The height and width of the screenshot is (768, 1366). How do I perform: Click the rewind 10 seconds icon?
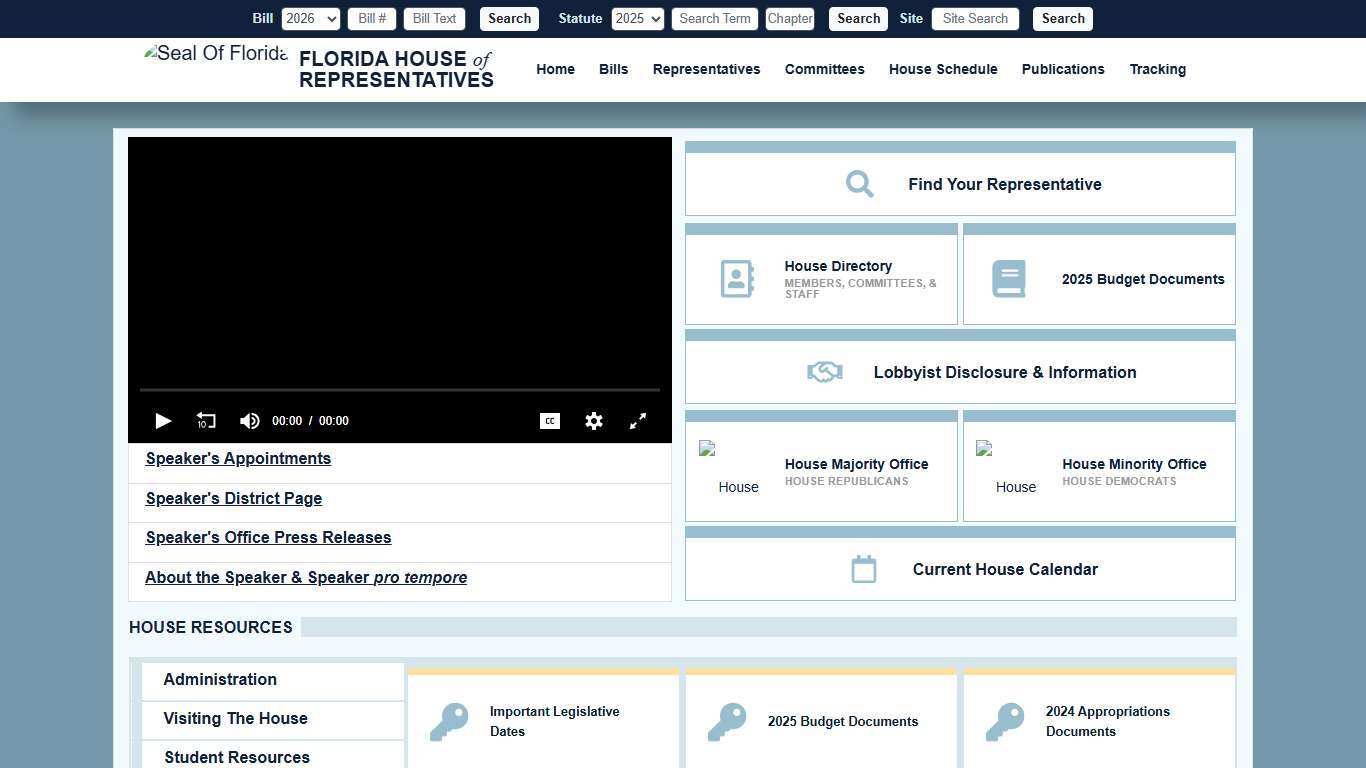coord(206,421)
